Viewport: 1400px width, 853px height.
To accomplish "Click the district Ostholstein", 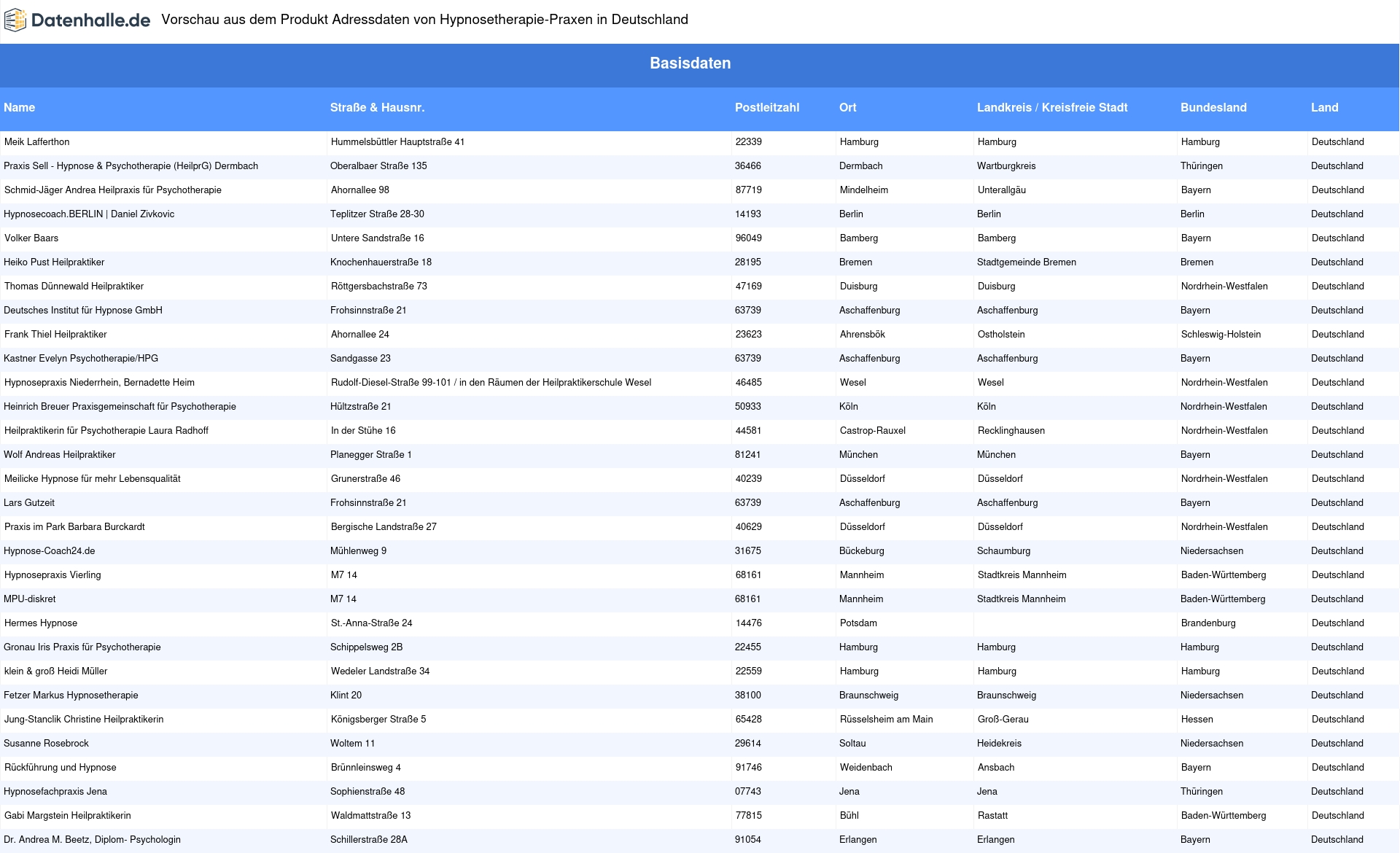I will [x=1001, y=335].
